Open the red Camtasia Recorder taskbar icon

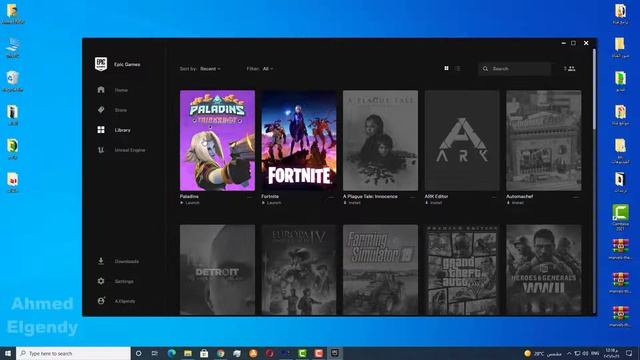[x=318, y=353]
